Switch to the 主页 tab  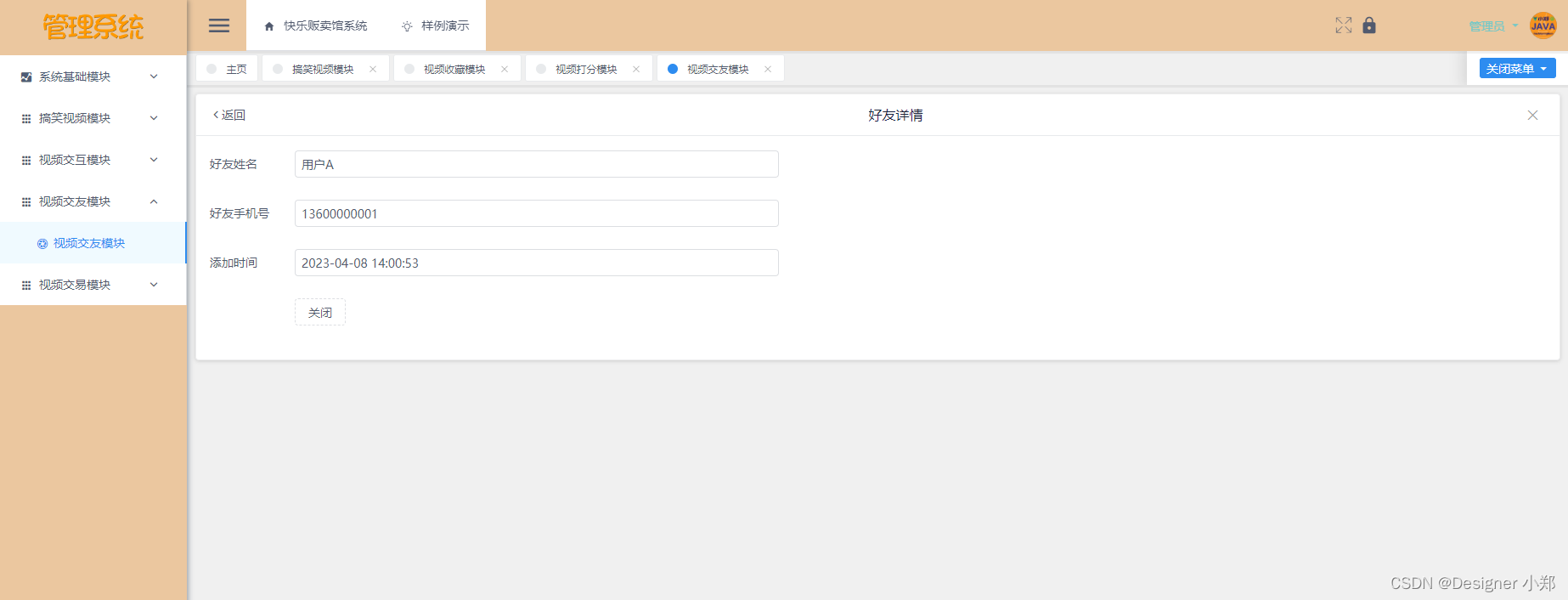click(x=227, y=69)
